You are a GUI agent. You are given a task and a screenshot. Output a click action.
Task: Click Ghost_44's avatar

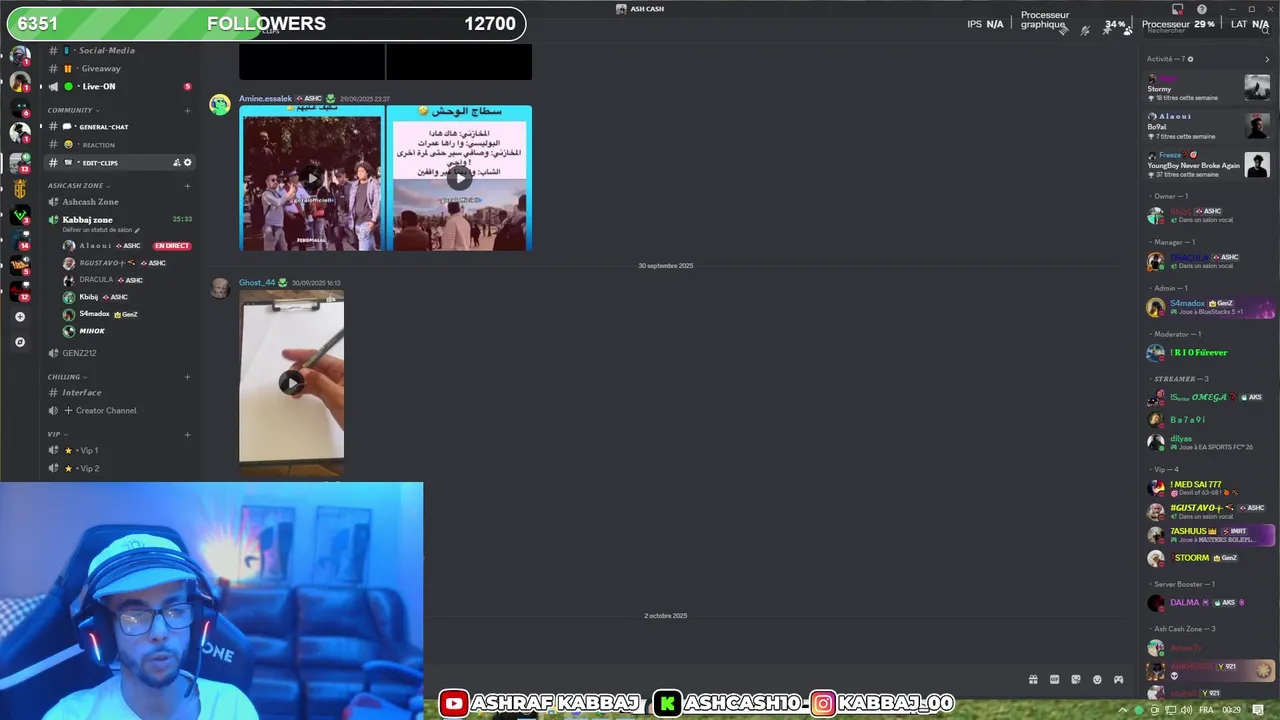pos(219,288)
